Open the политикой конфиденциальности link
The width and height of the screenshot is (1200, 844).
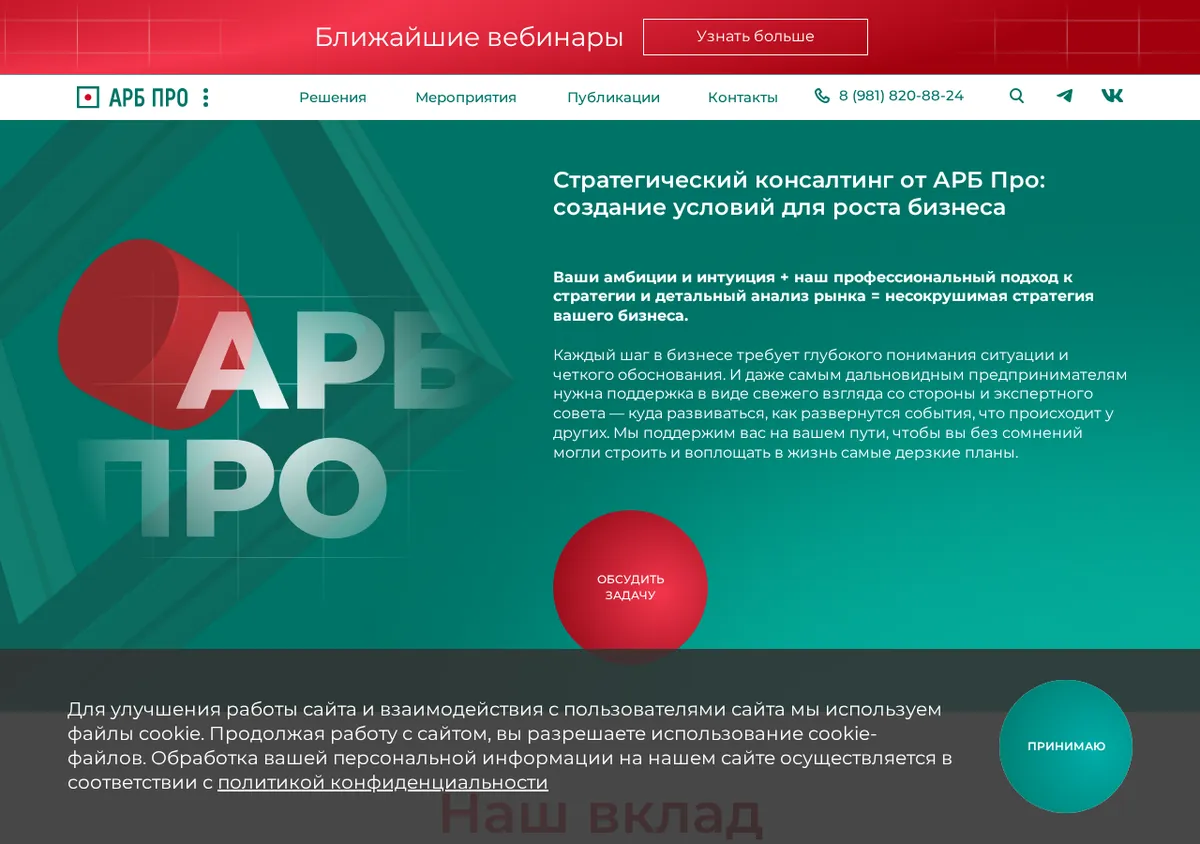383,783
